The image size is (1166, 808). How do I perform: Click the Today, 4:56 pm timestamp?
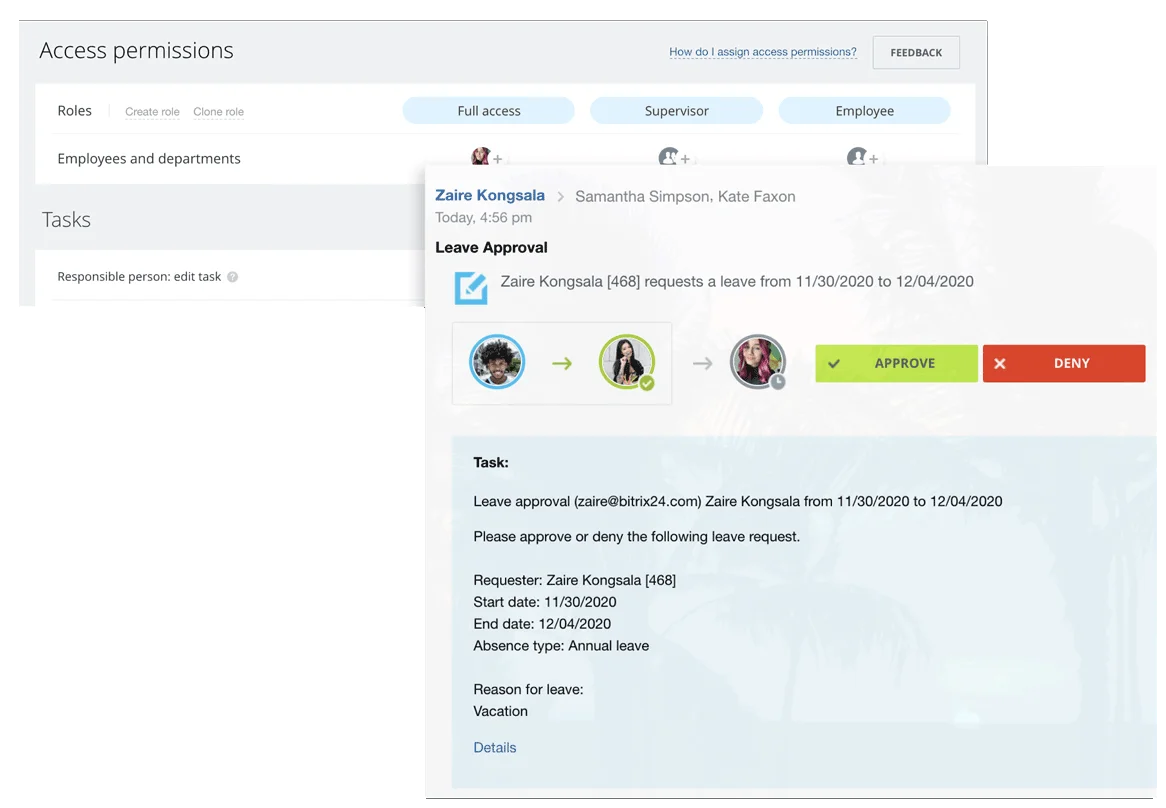pos(483,218)
